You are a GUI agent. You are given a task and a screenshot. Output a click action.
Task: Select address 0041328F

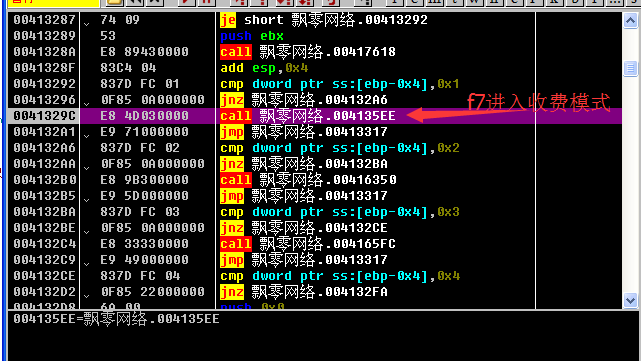point(44,67)
